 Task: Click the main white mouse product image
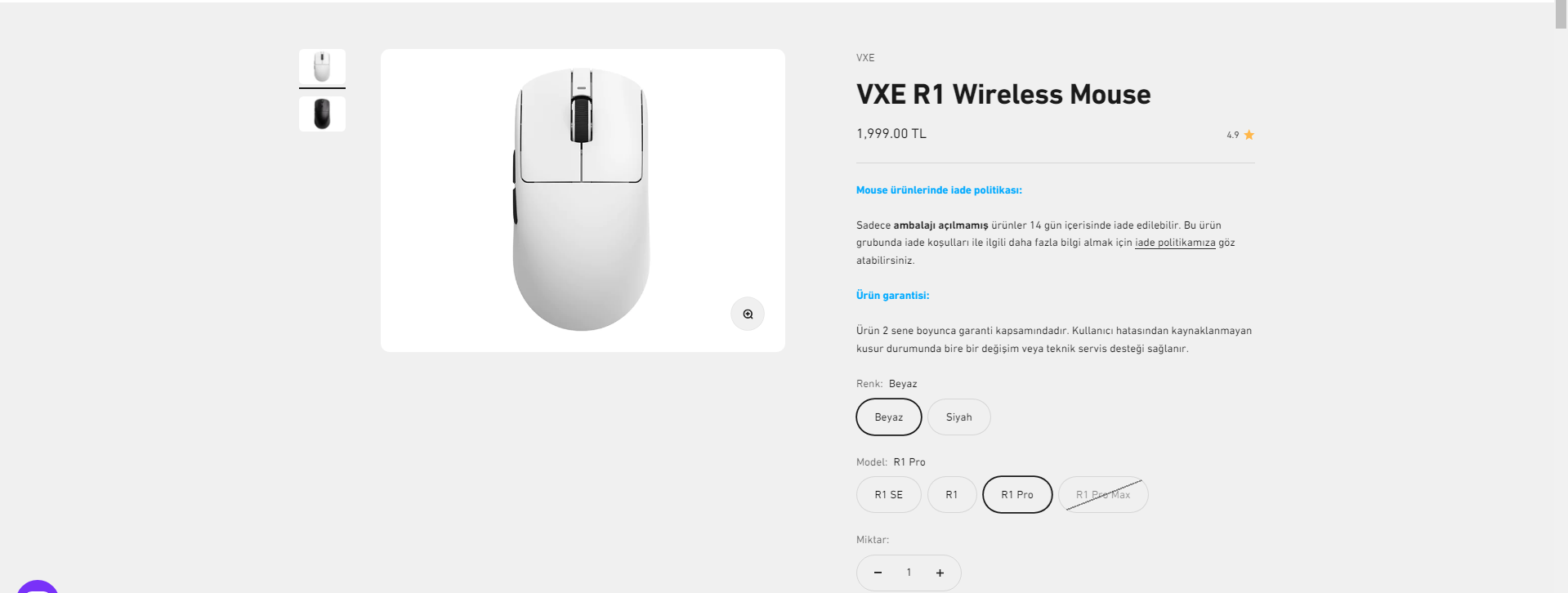click(x=582, y=200)
